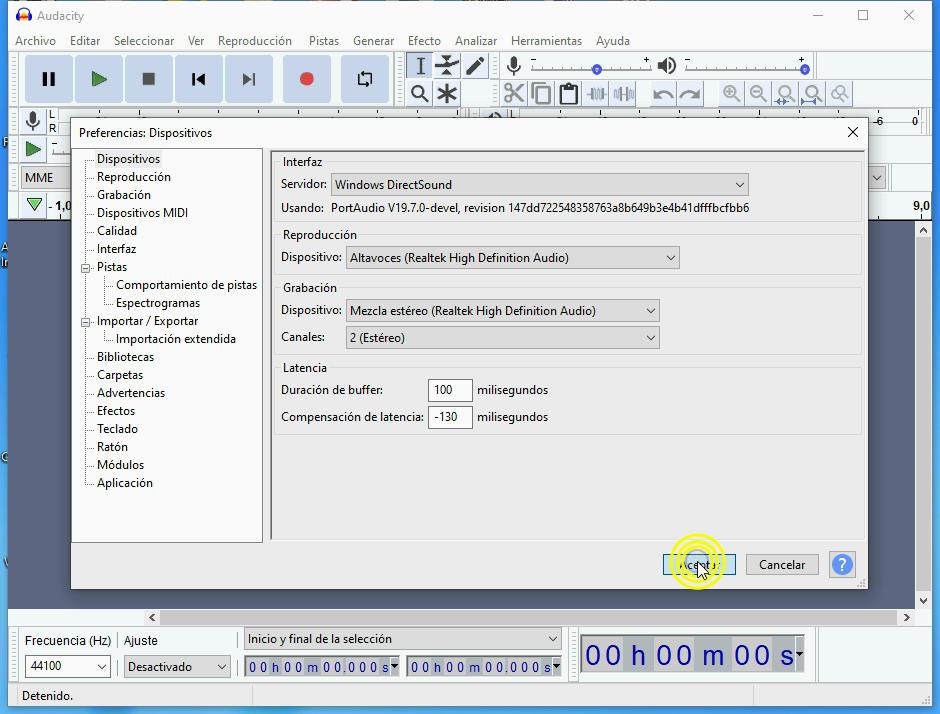The width and height of the screenshot is (940, 714).
Task: Skip to end of project
Action: point(249,79)
